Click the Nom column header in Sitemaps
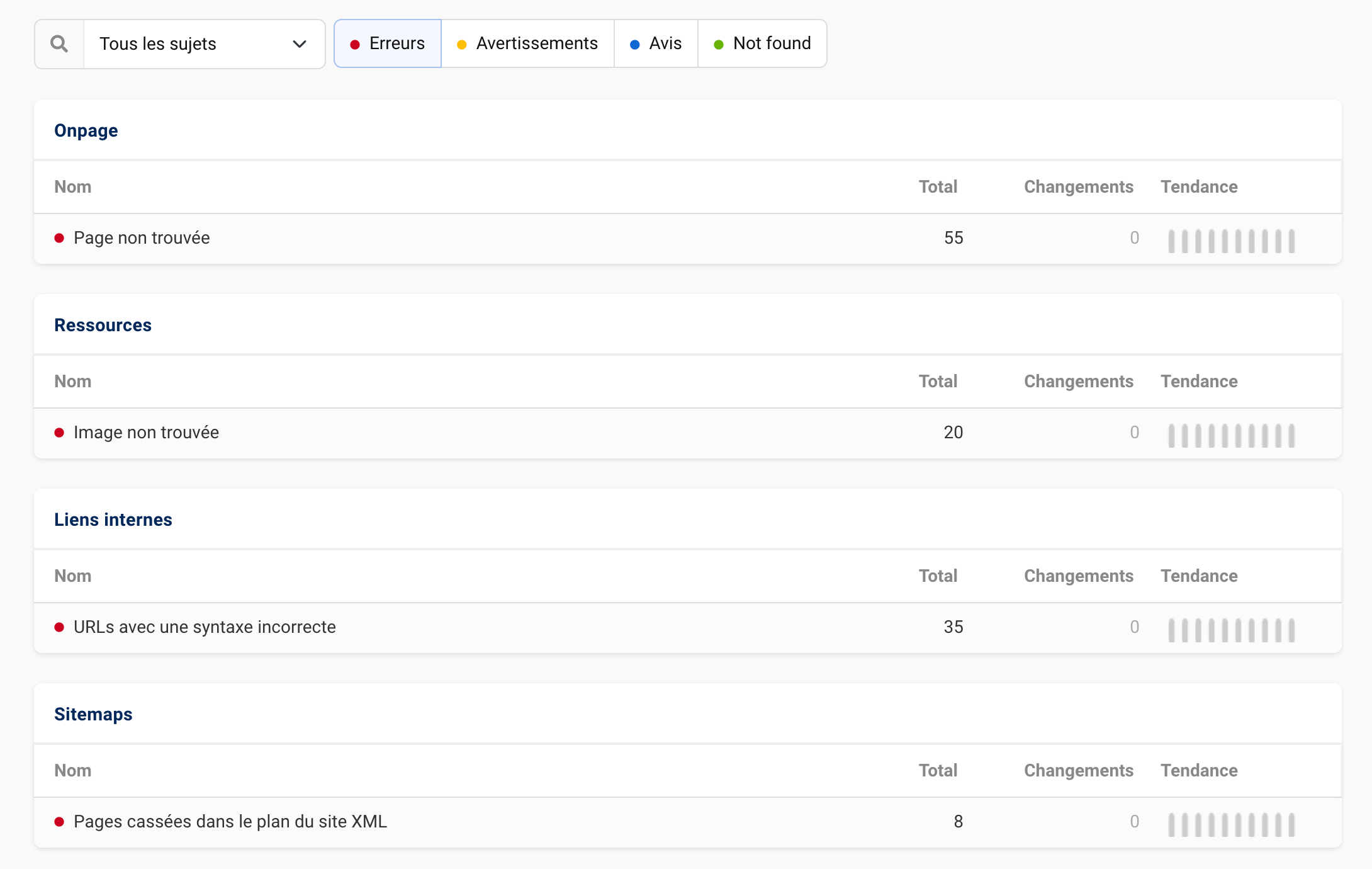This screenshot has height=869, width=1372. coord(73,771)
